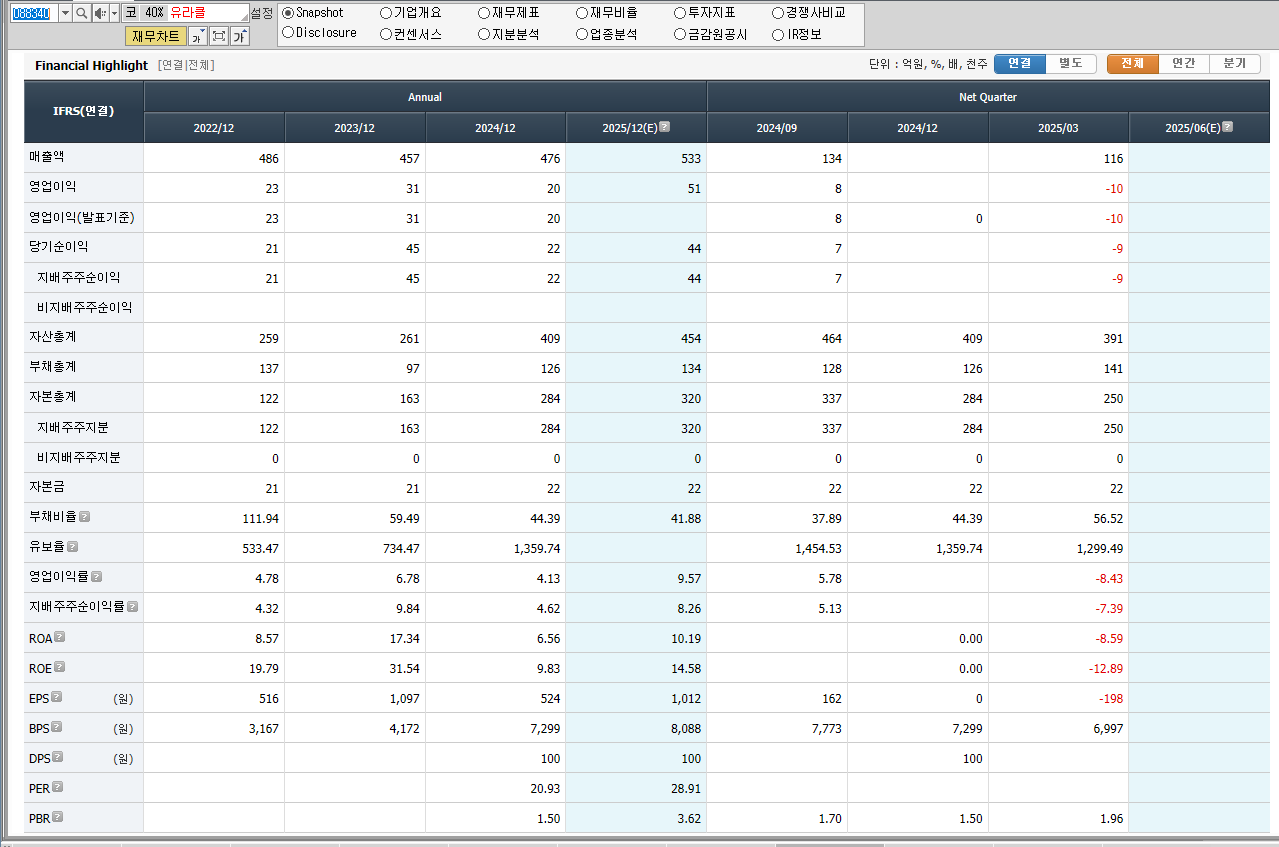The width and height of the screenshot is (1279, 847).
Task: Click the Net Quarter column group header
Action: tap(988, 97)
